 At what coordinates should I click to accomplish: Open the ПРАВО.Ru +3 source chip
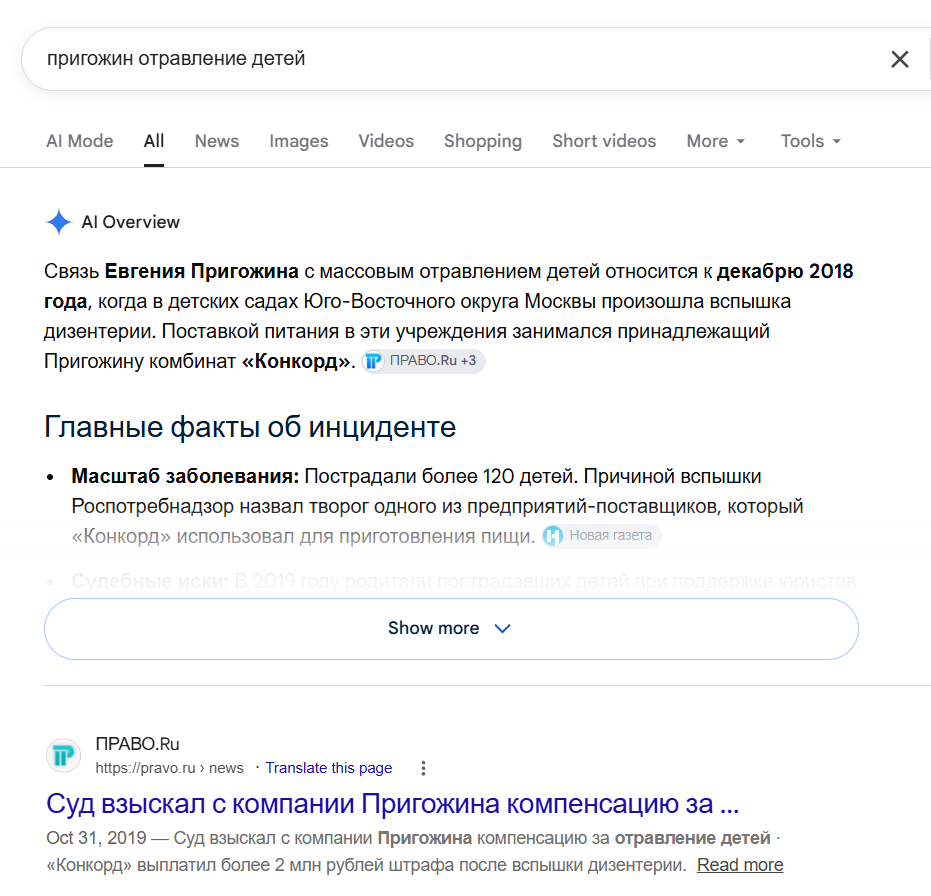pyautogui.click(x=423, y=361)
